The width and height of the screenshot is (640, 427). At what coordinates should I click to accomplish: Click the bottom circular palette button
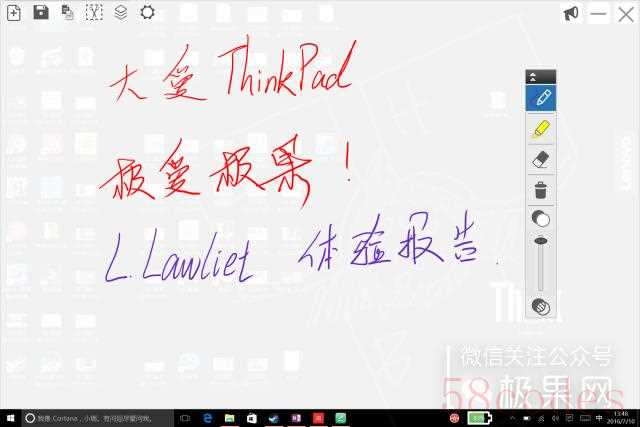541,305
